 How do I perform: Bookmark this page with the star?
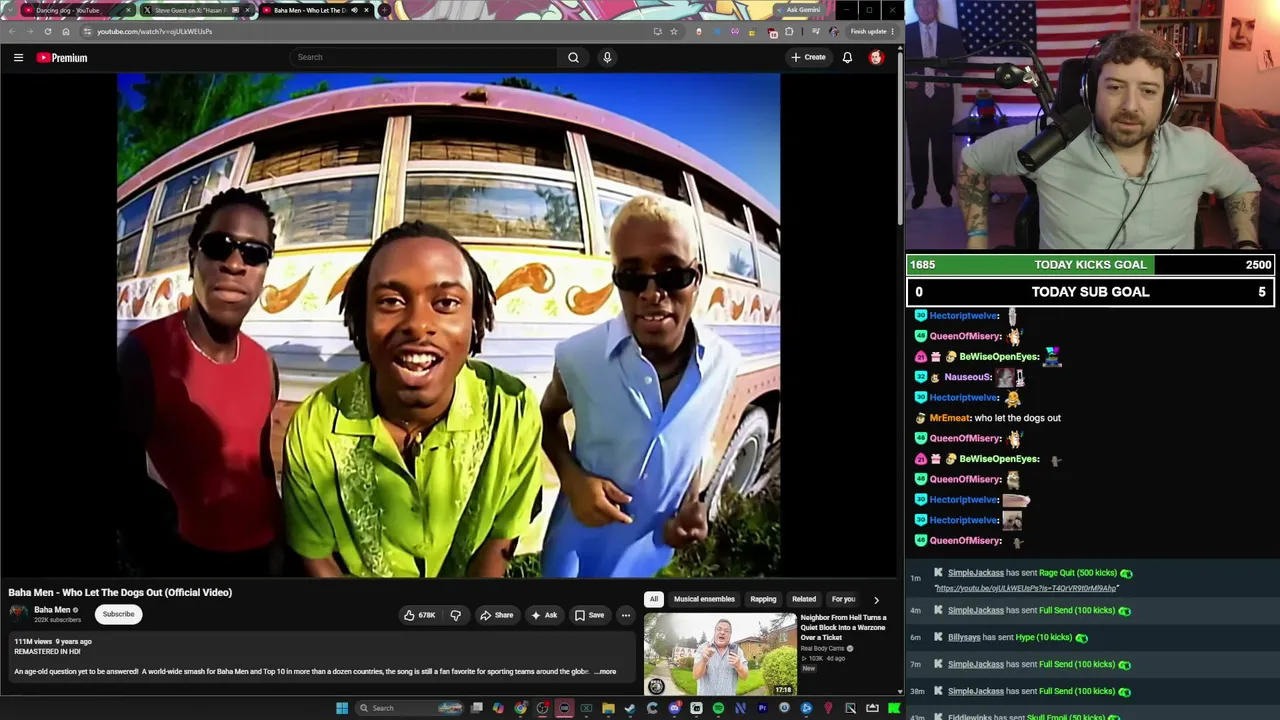click(x=674, y=31)
